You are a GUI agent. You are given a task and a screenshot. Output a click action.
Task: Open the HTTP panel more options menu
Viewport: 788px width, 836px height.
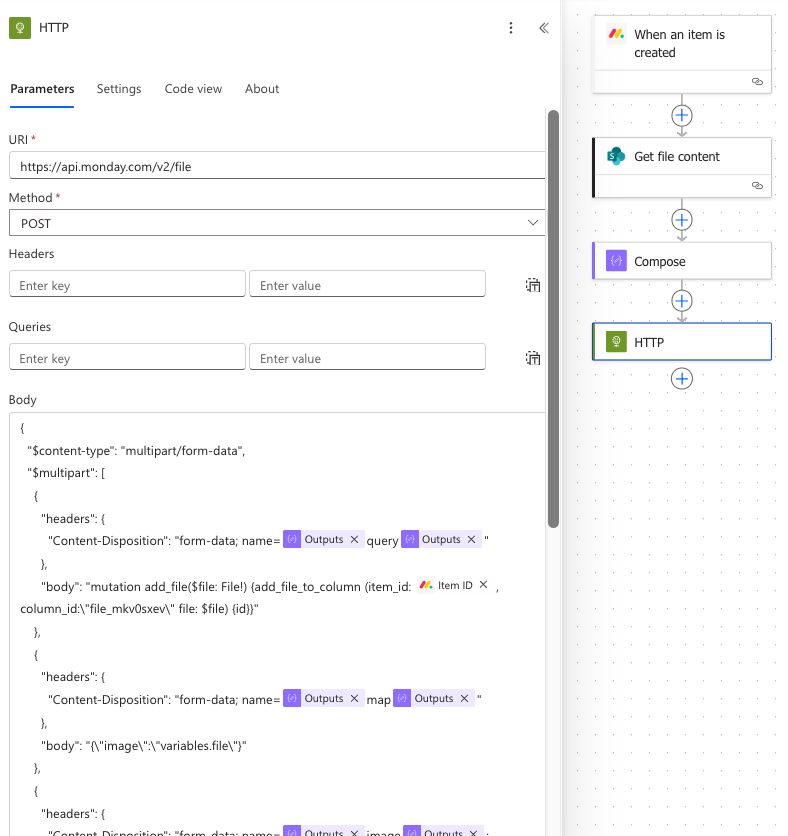click(511, 28)
